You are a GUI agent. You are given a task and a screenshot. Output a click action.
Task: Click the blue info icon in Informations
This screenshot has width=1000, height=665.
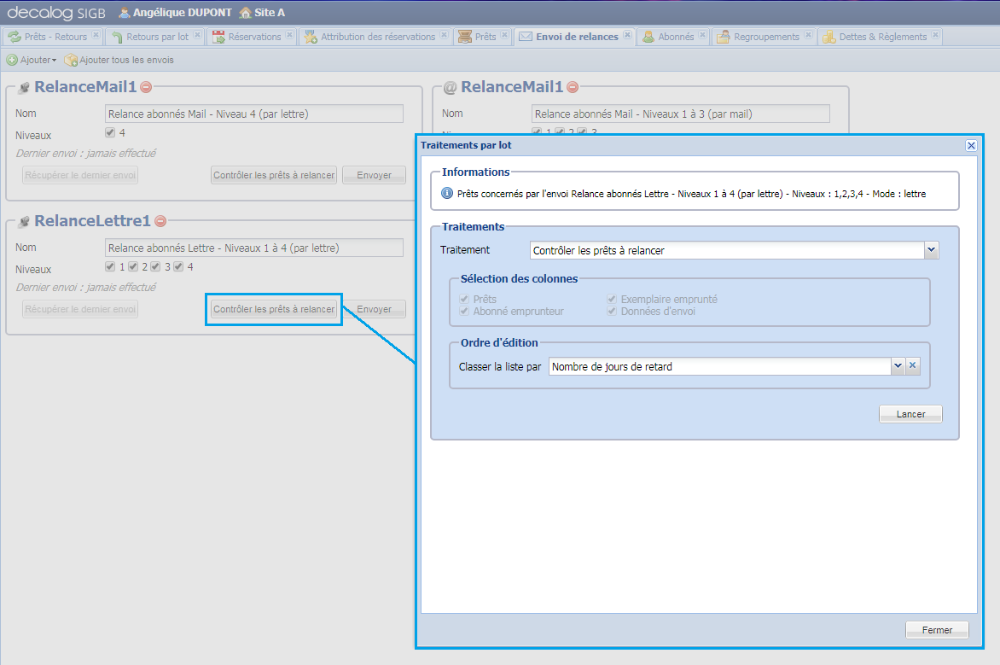coord(447,193)
